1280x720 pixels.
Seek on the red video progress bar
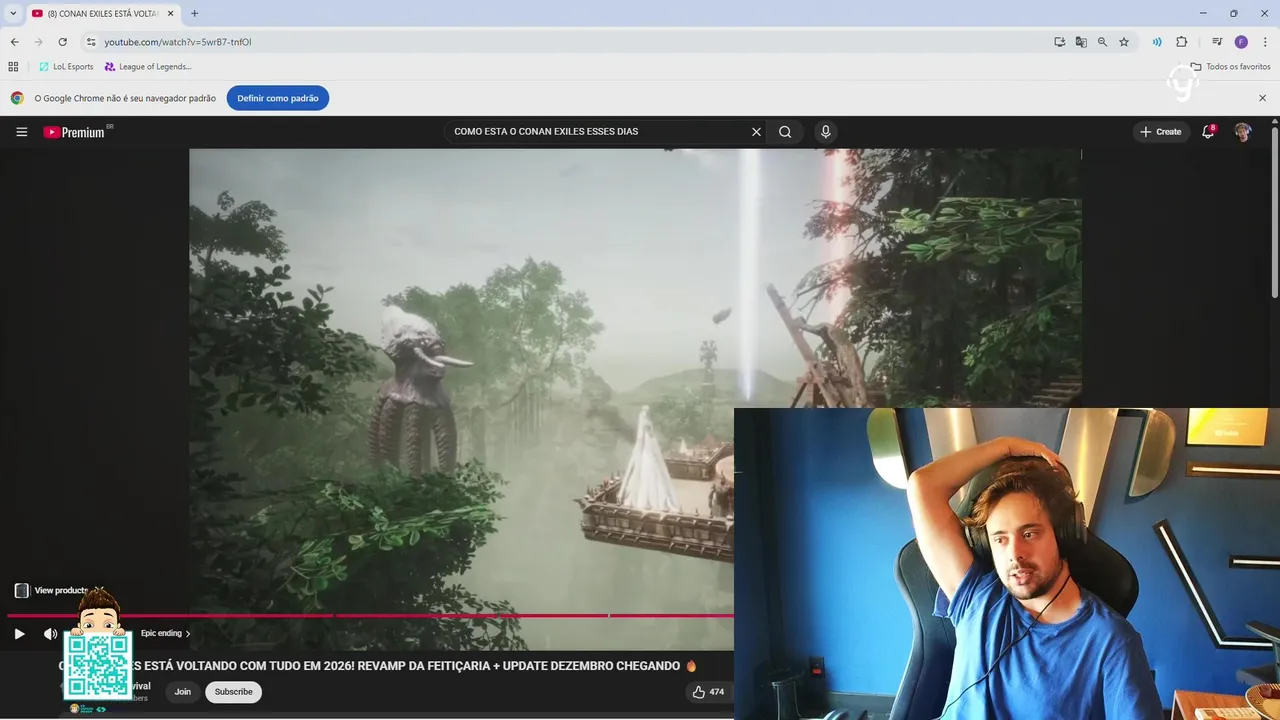click(x=370, y=615)
